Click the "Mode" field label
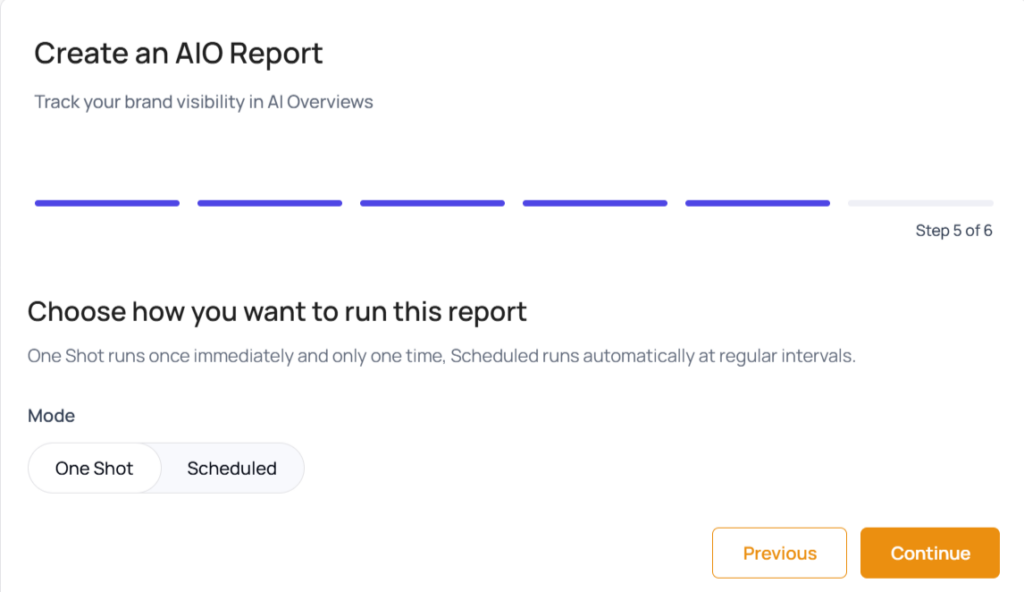1024x592 pixels. [x=51, y=415]
